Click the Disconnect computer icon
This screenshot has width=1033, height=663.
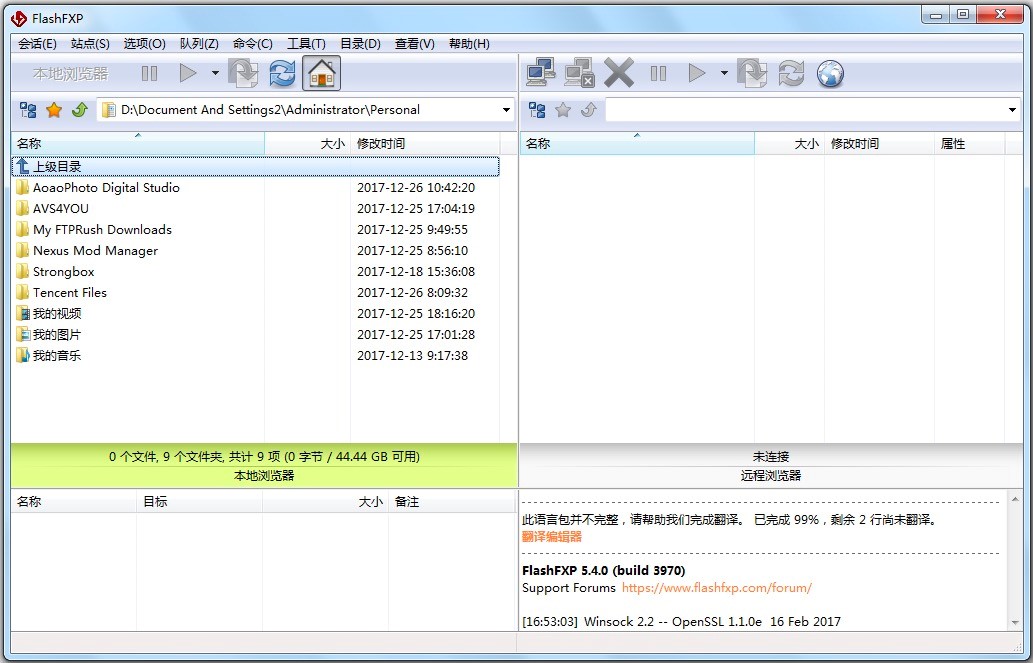[579, 73]
